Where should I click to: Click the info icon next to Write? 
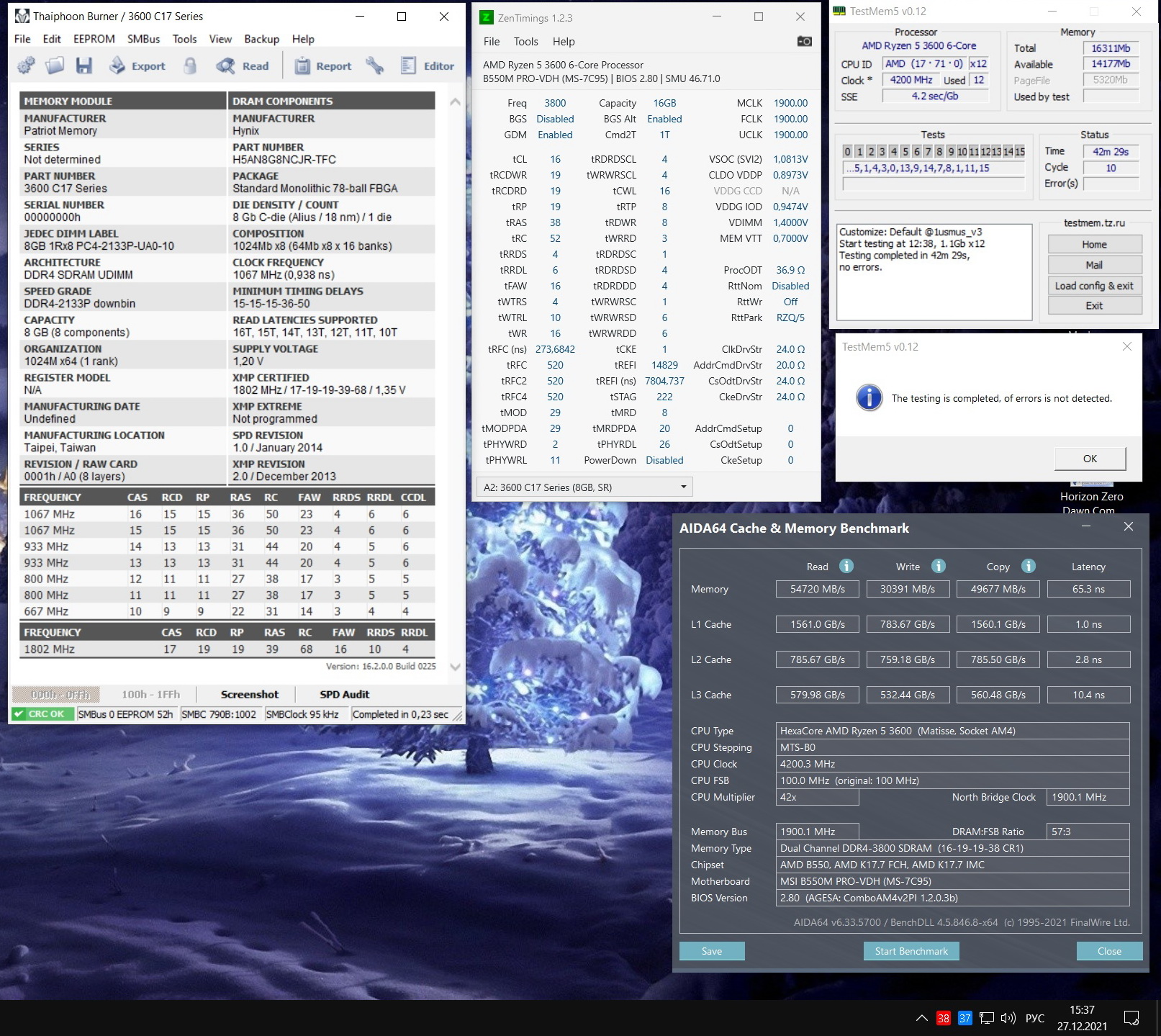[939, 567]
